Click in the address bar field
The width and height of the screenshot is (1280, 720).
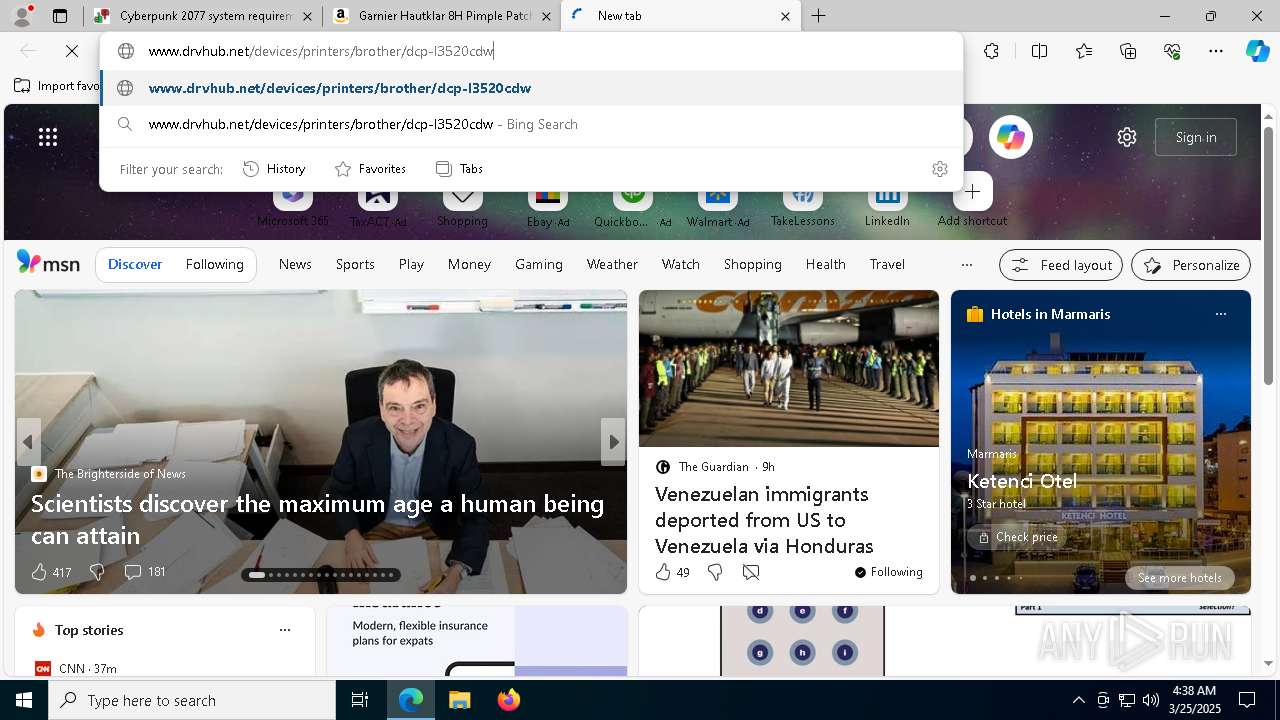point(531,51)
